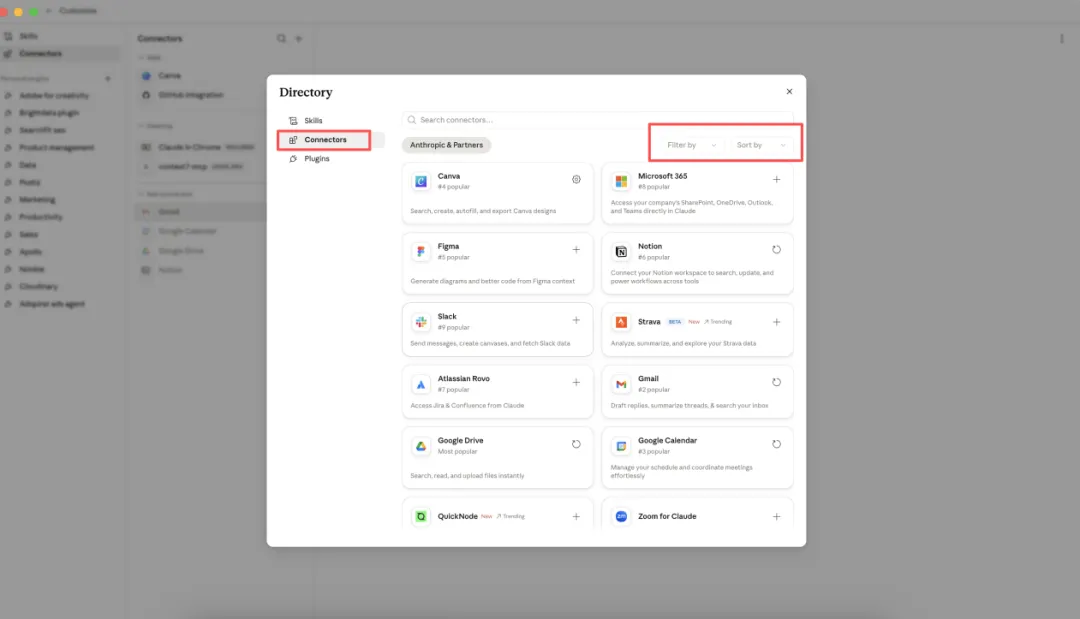Focus the Search connectors field
The width and height of the screenshot is (1080, 619).
click(x=597, y=120)
